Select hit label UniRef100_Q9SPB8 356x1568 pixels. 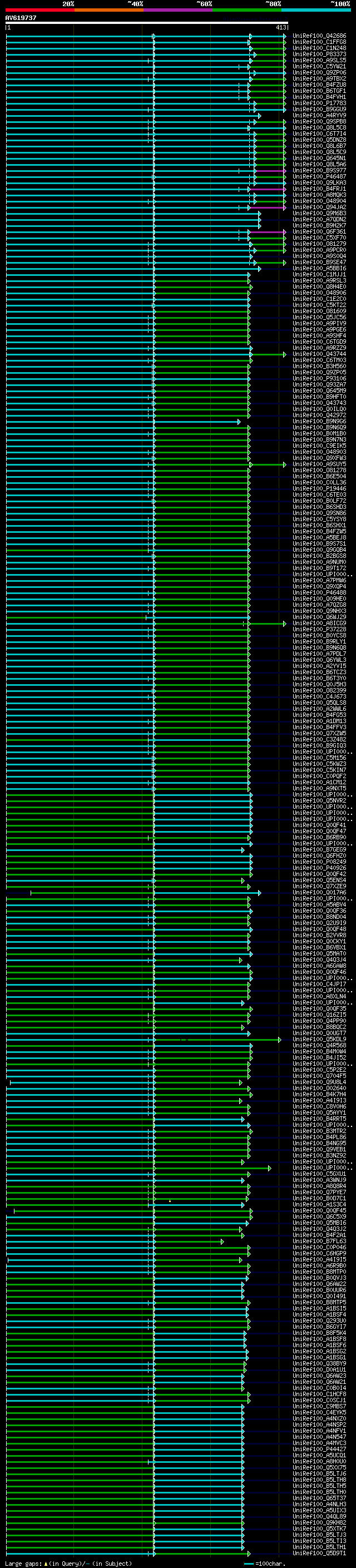319,122
